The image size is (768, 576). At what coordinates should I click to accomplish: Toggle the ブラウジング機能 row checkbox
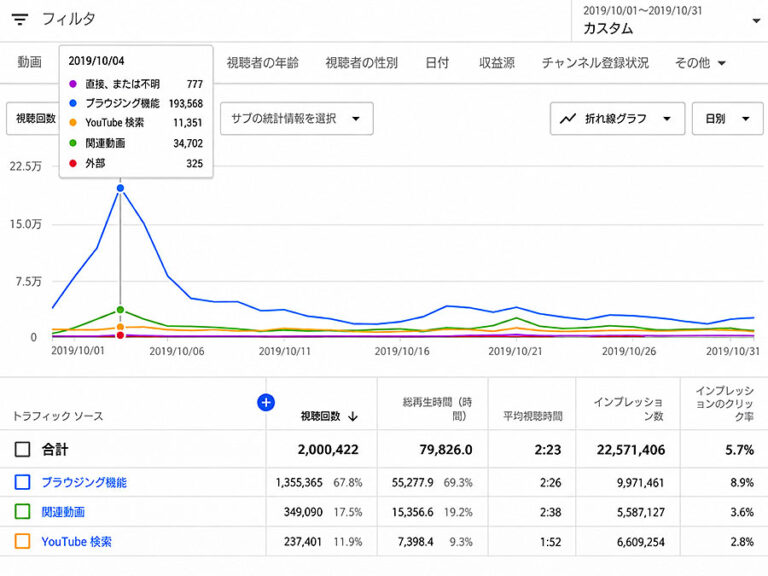pyautogui.click(x=23, y=482)
